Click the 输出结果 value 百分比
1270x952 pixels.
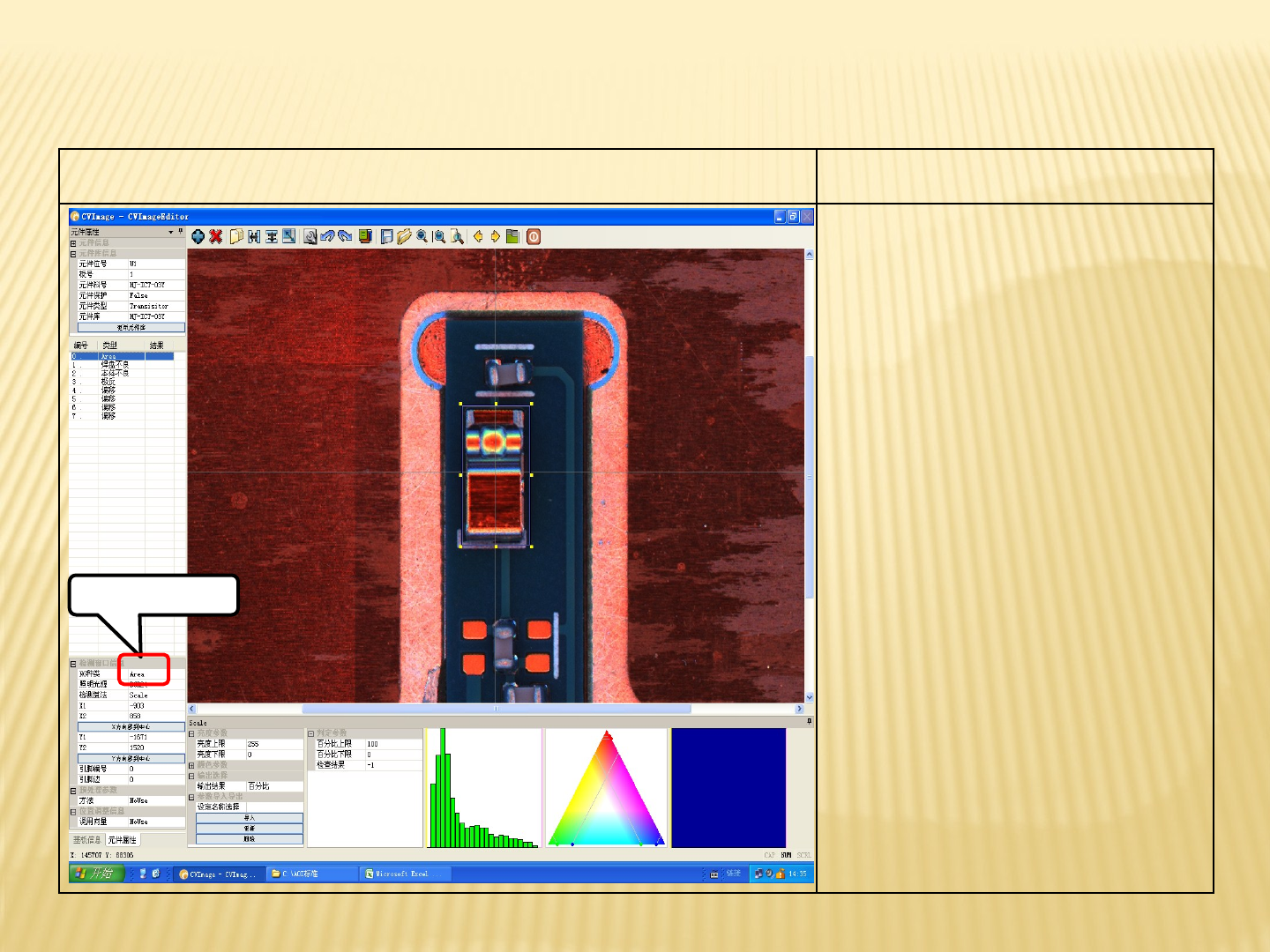point(274,786)
